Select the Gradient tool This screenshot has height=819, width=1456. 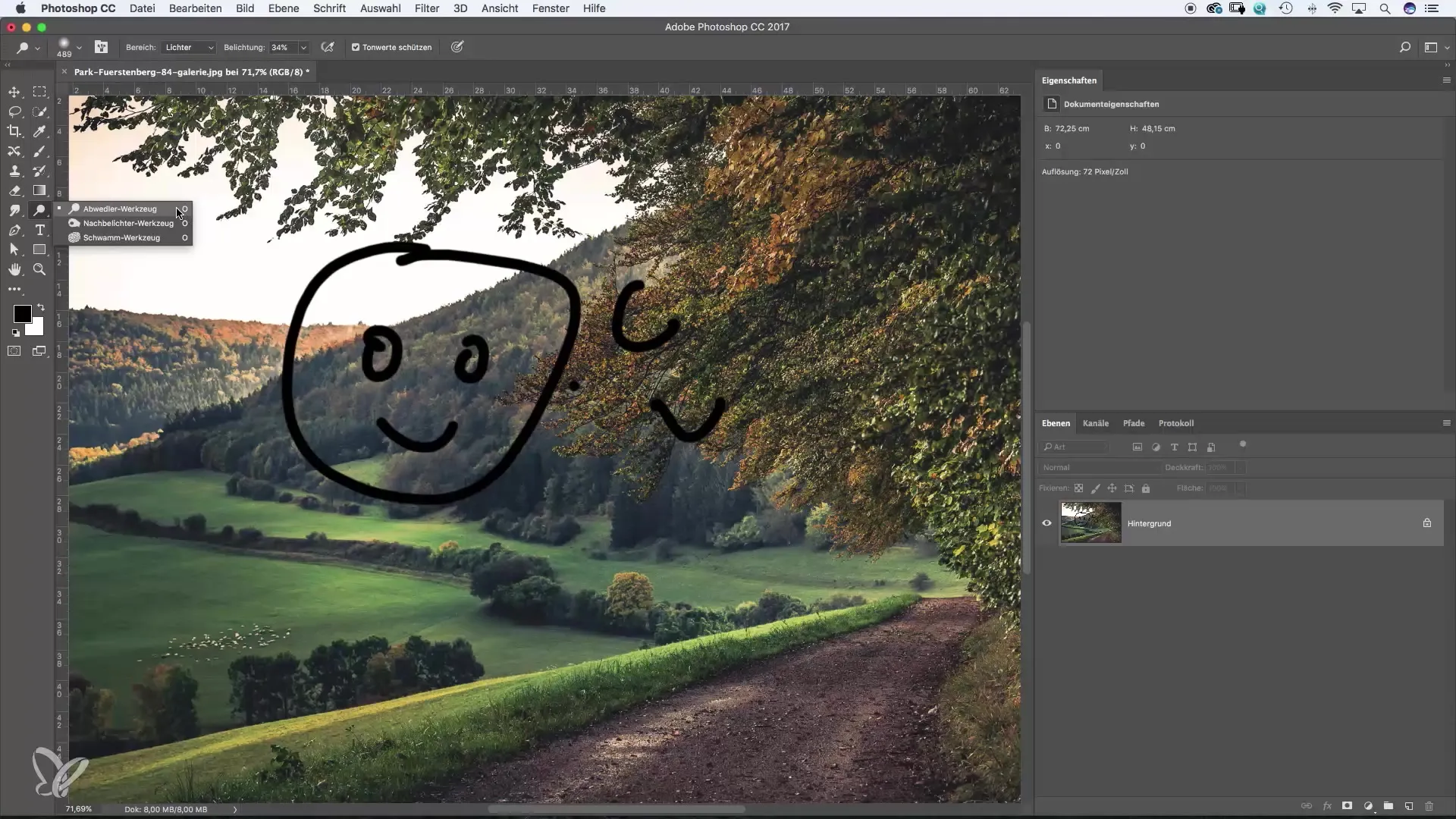39,190
